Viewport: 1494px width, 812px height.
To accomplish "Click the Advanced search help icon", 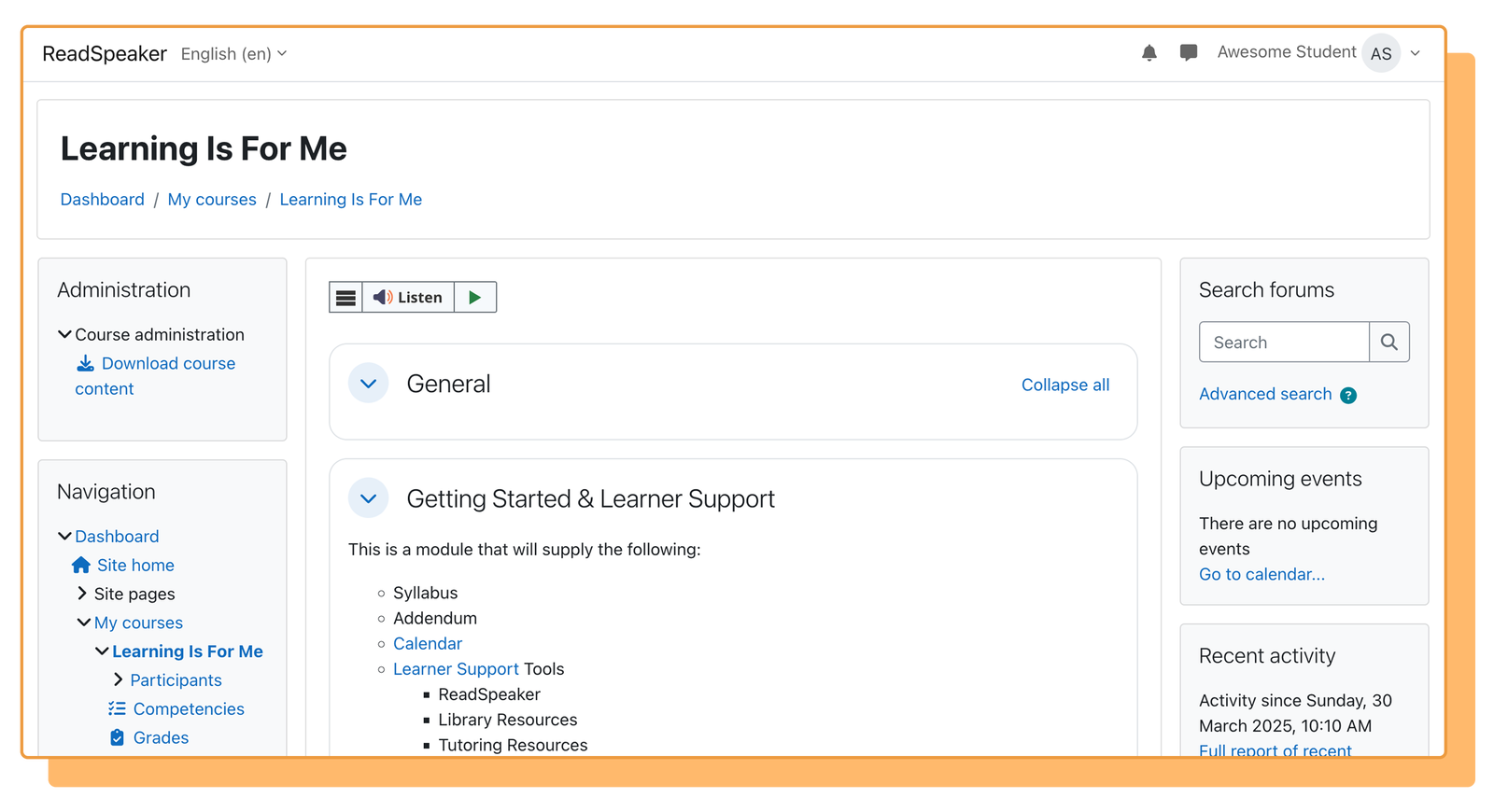I will click(1347, 395).
